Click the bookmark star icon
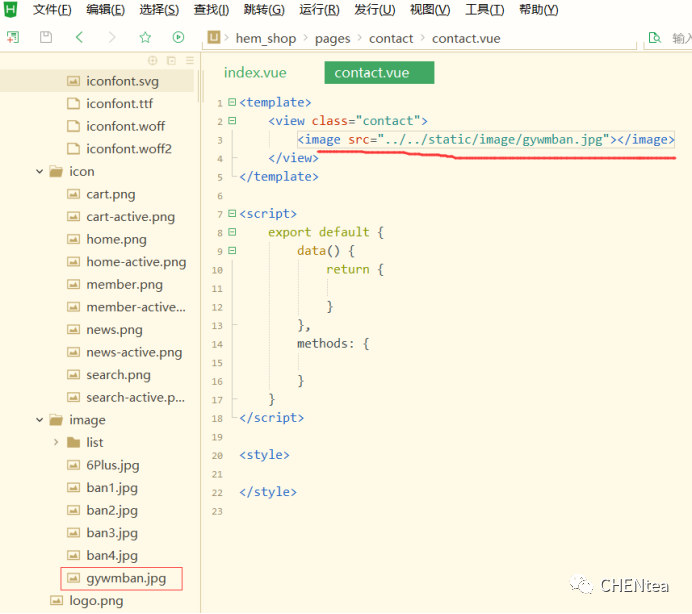Image resolution: width=692 pixels, height=614 pixels. pos(145,37)
